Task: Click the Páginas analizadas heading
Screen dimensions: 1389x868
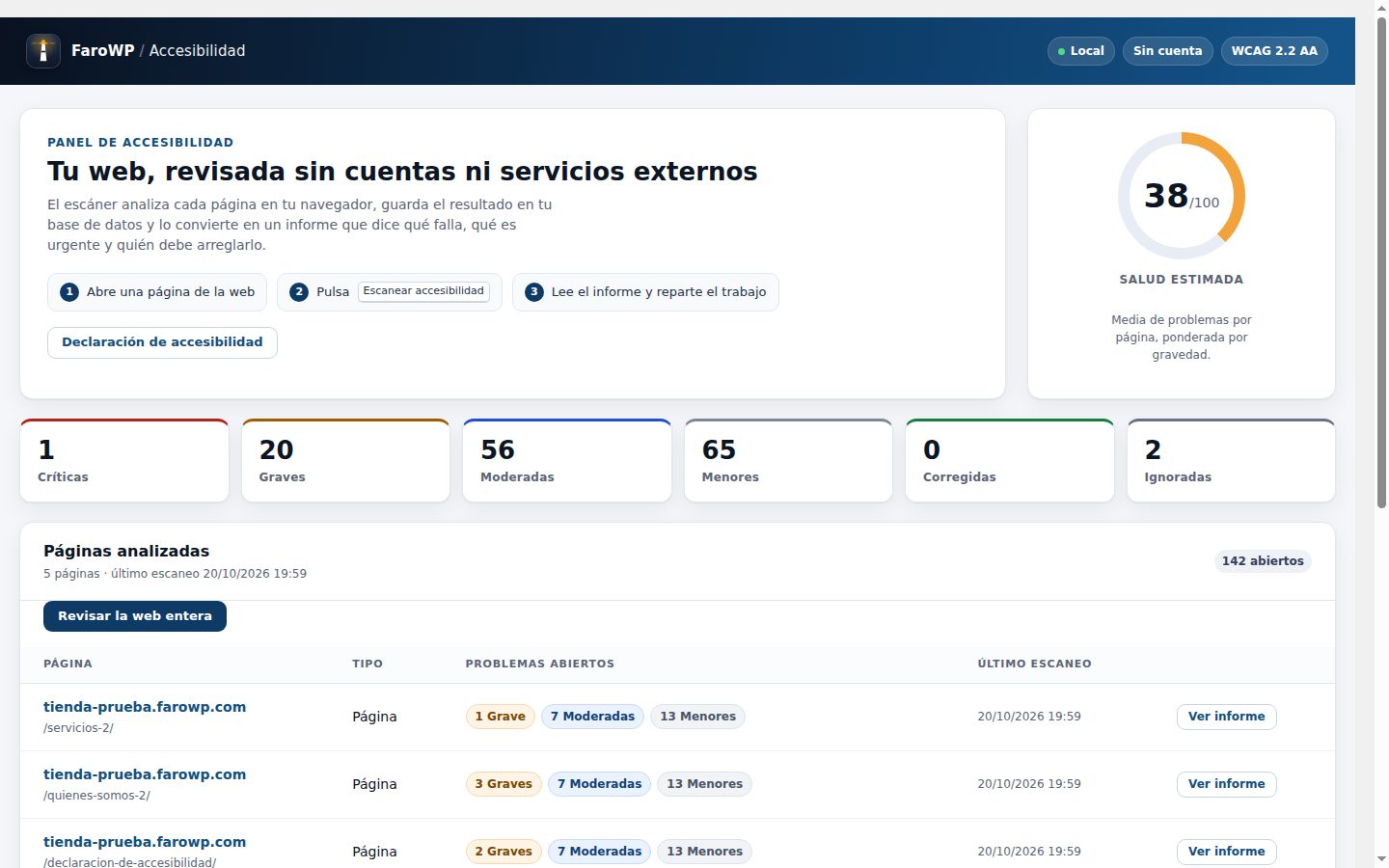Action: (126, 552)
